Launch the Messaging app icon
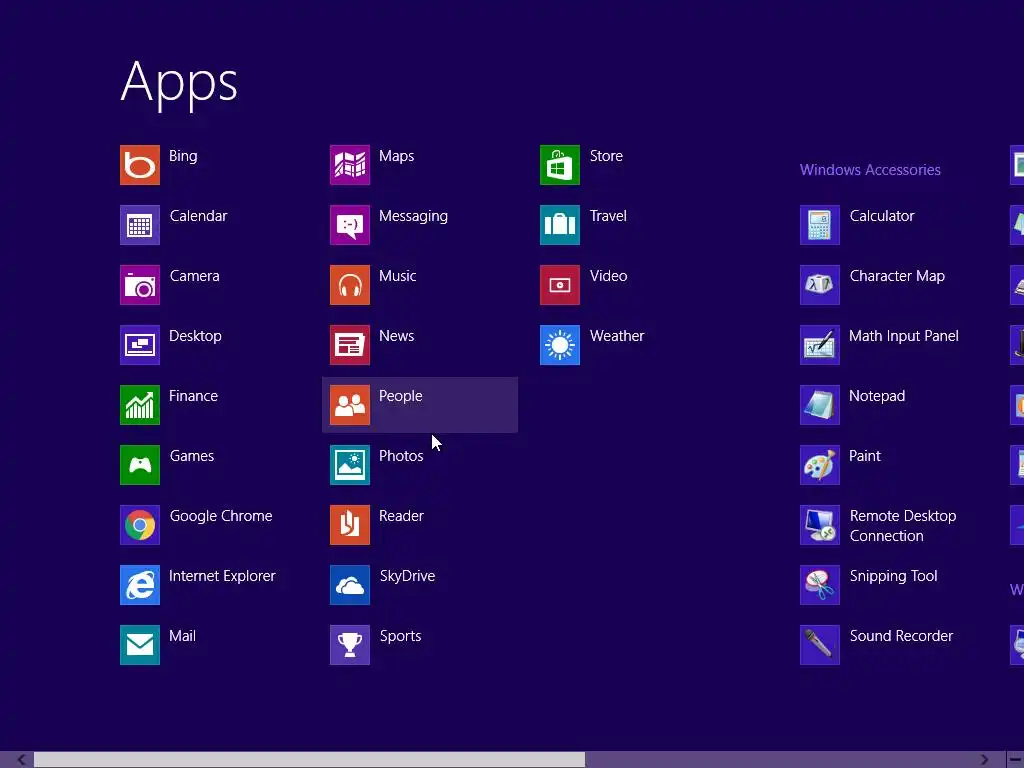Image resolution: width=1024 pixels, height=768 pixels. [x=350, y=225]
